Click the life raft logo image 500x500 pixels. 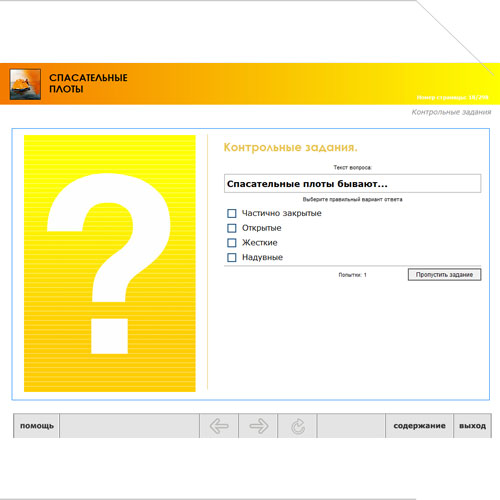[25, 84]
